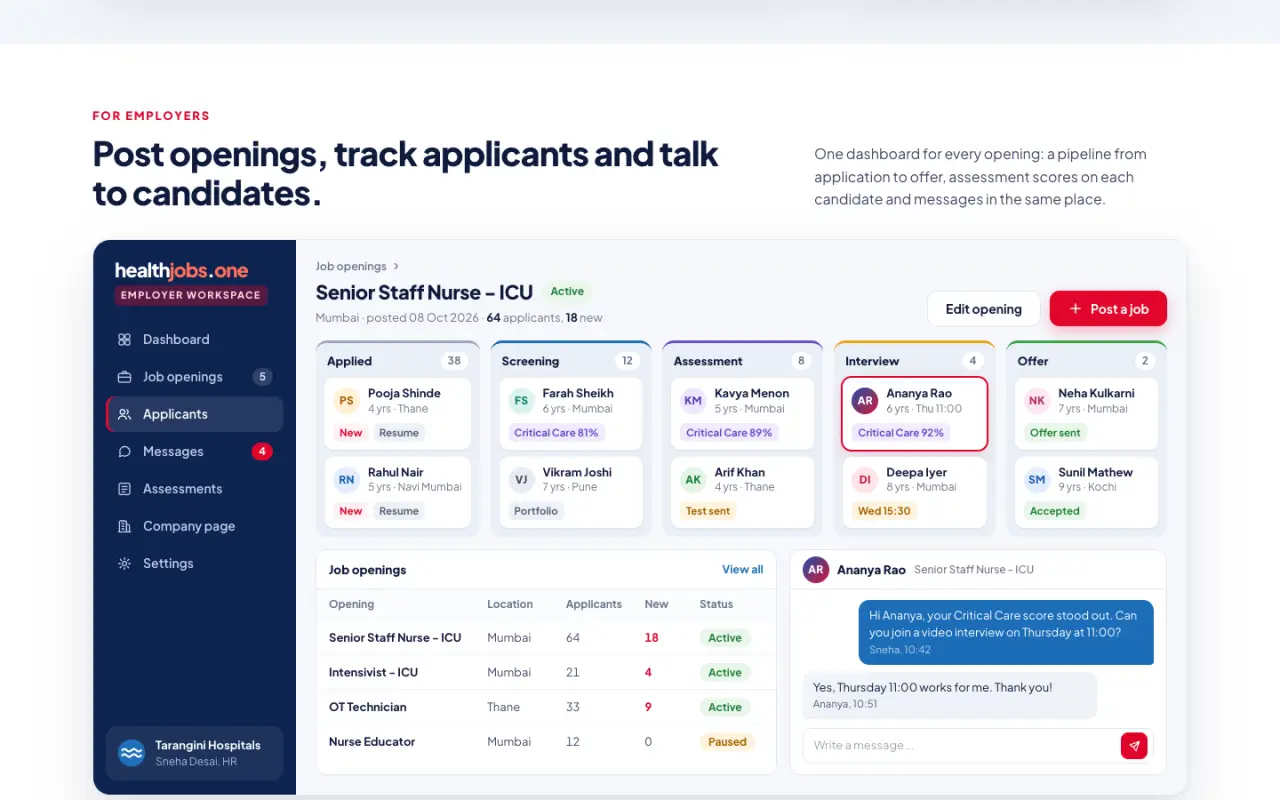Click the Post a job button
The width and height of the screenshot is (1280, 800).
(x=1108, y=309)
